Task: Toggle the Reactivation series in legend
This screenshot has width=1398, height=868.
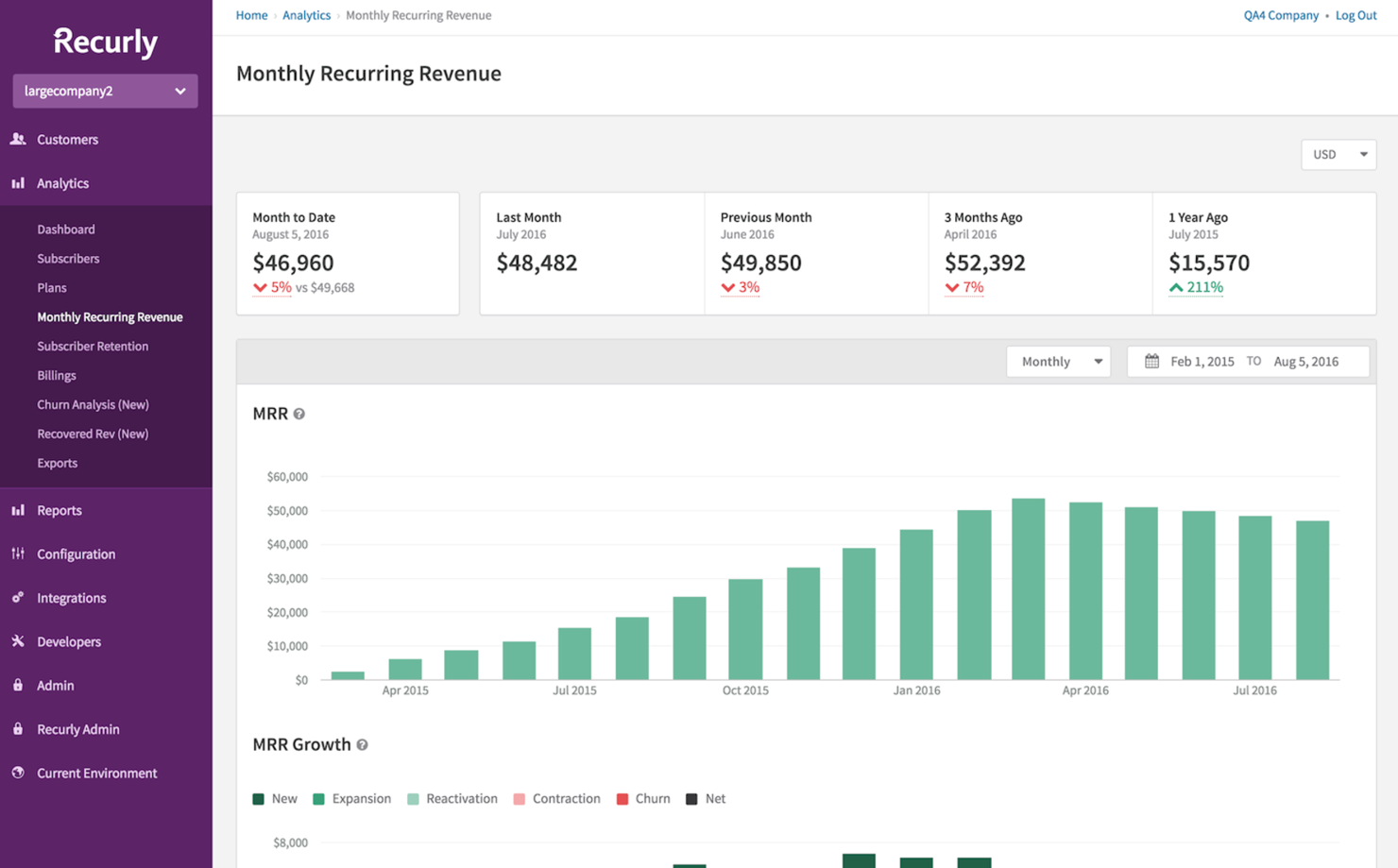Action: tap(452, 799)
